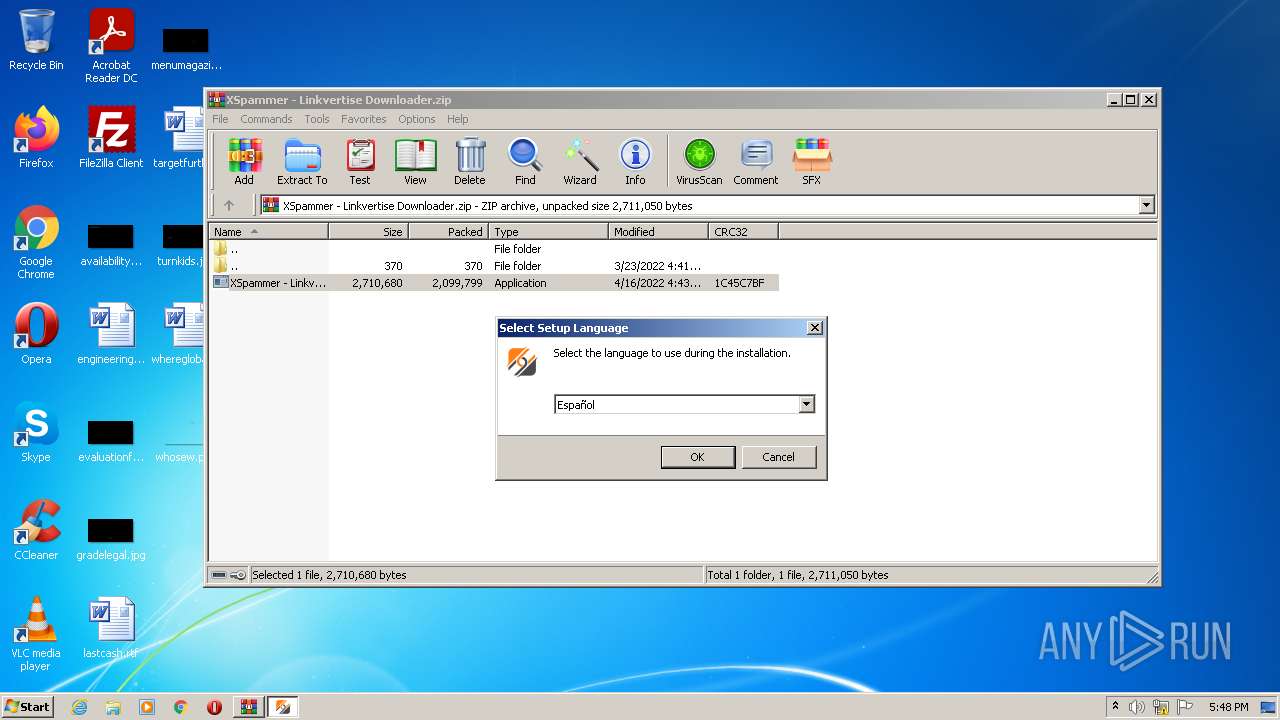Click the Comment toolbar icon
The image size is (1280, 720).
tap(756, 162)
